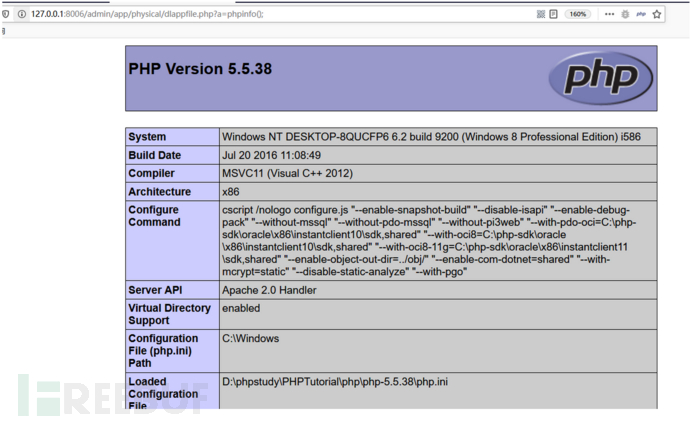690x423 pixels.
Task: Click the Virtual Directory Support label
Action: tap(170, 314)
